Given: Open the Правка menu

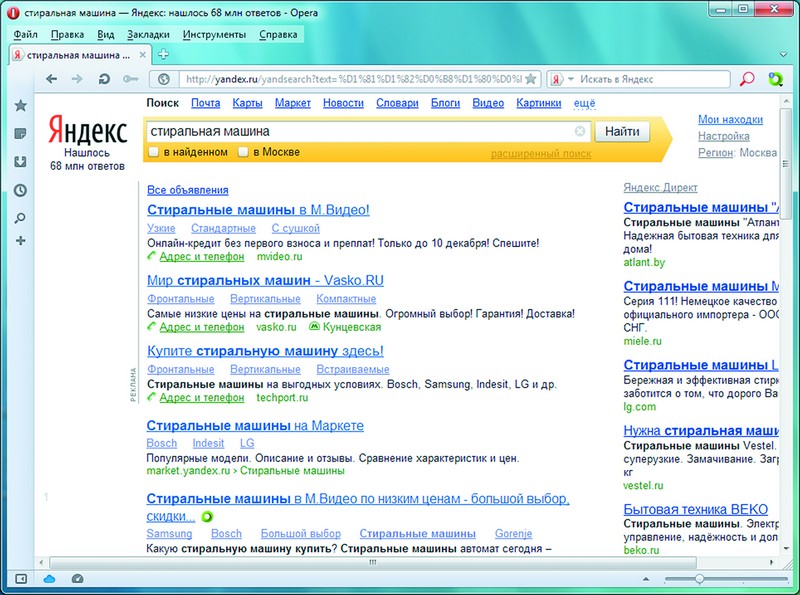Looking at the screenshot, I should pyautogui.click(x=67, y=34).
